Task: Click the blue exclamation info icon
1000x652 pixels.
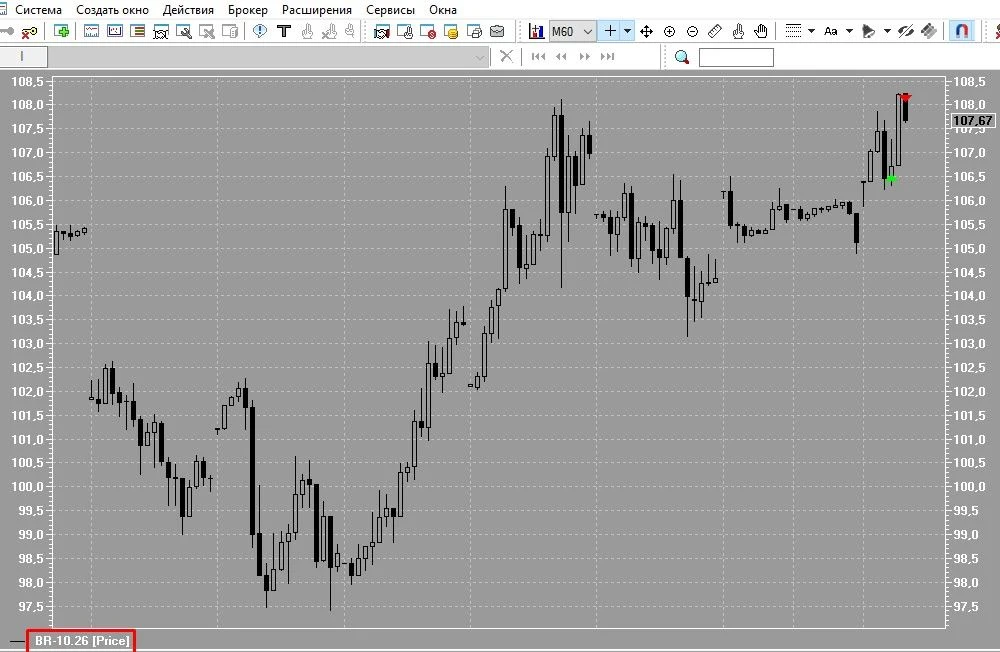Action: 260,31
